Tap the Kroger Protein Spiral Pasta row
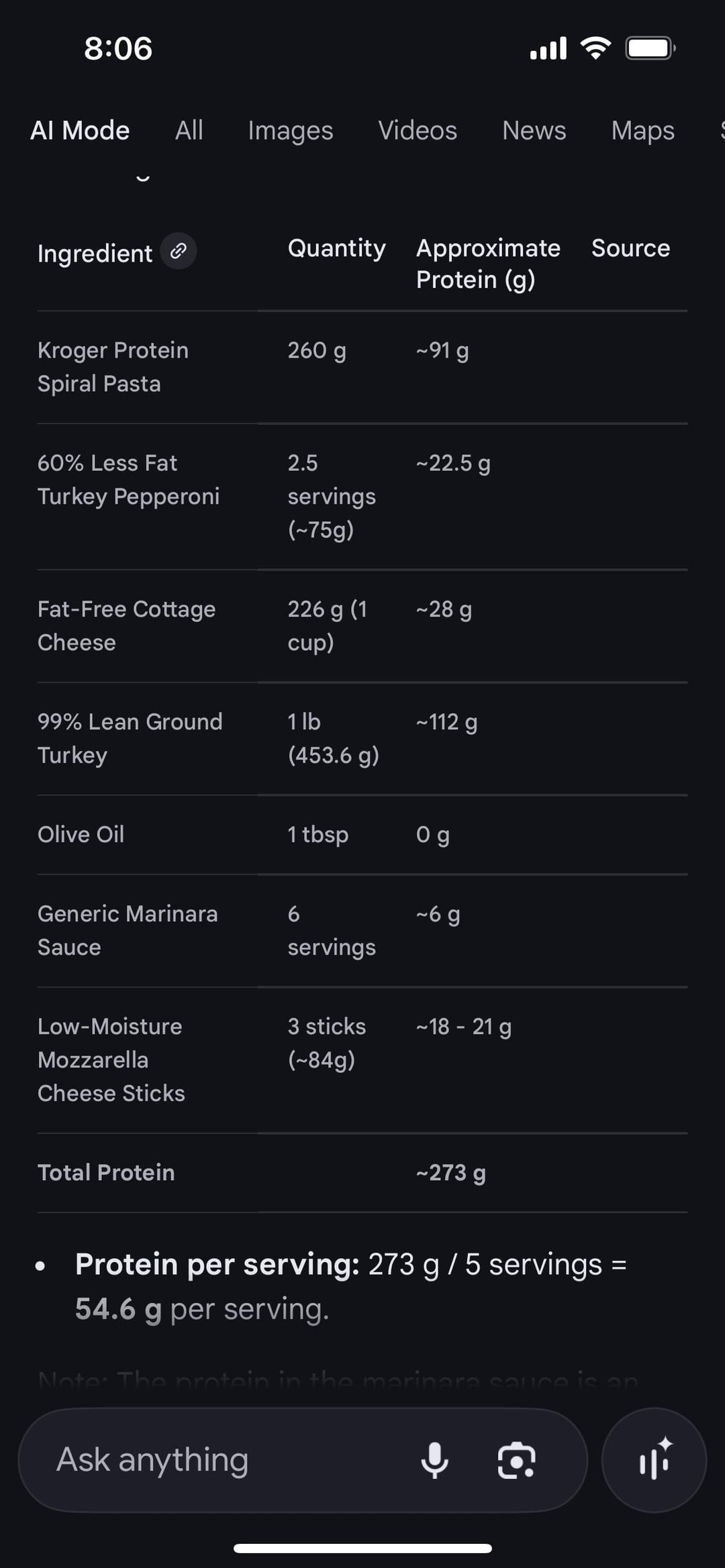Viewport: 725px width, 1568px height. (113, 366)
